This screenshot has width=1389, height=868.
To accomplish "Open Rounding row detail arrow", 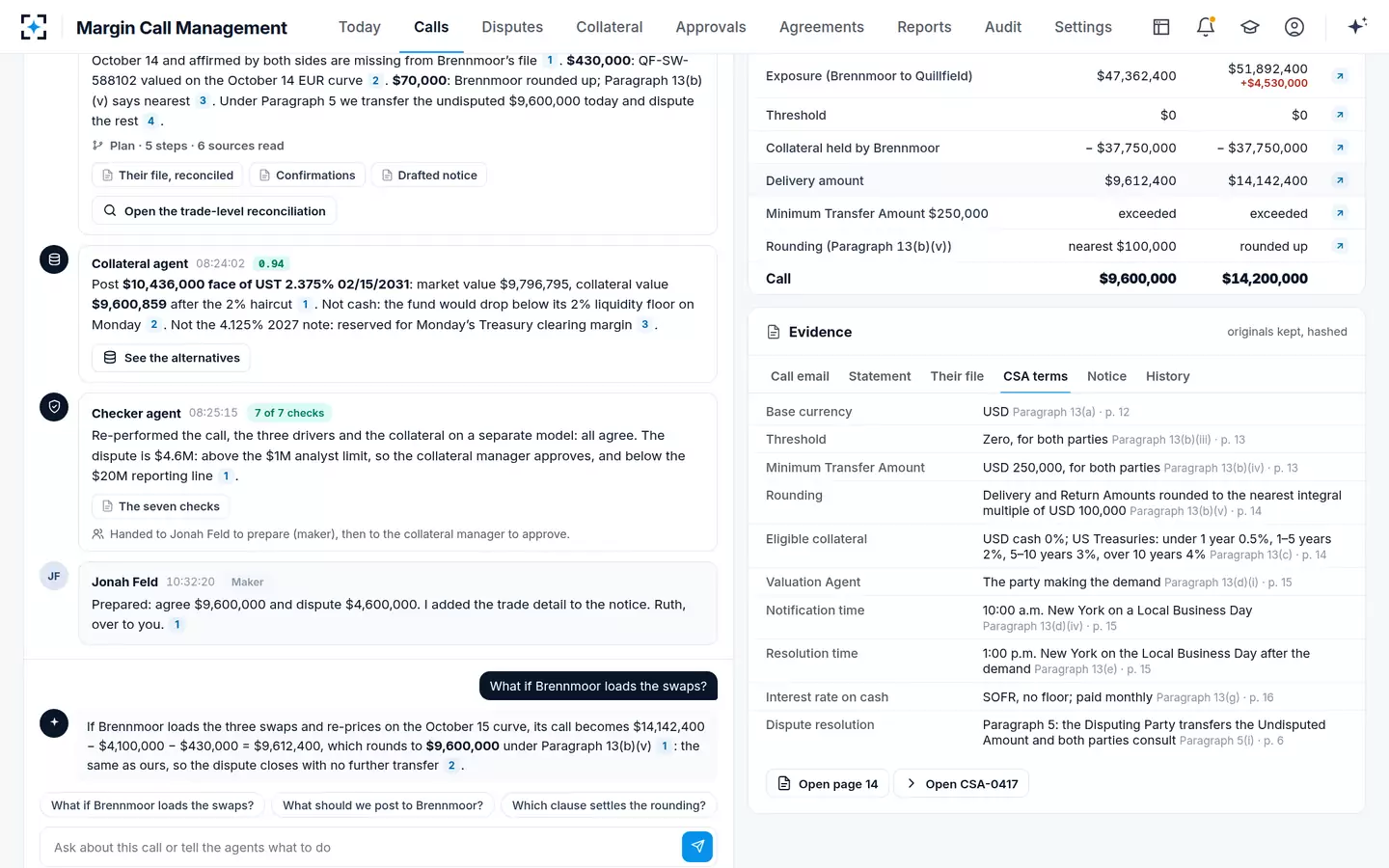I will (1340, 246).
